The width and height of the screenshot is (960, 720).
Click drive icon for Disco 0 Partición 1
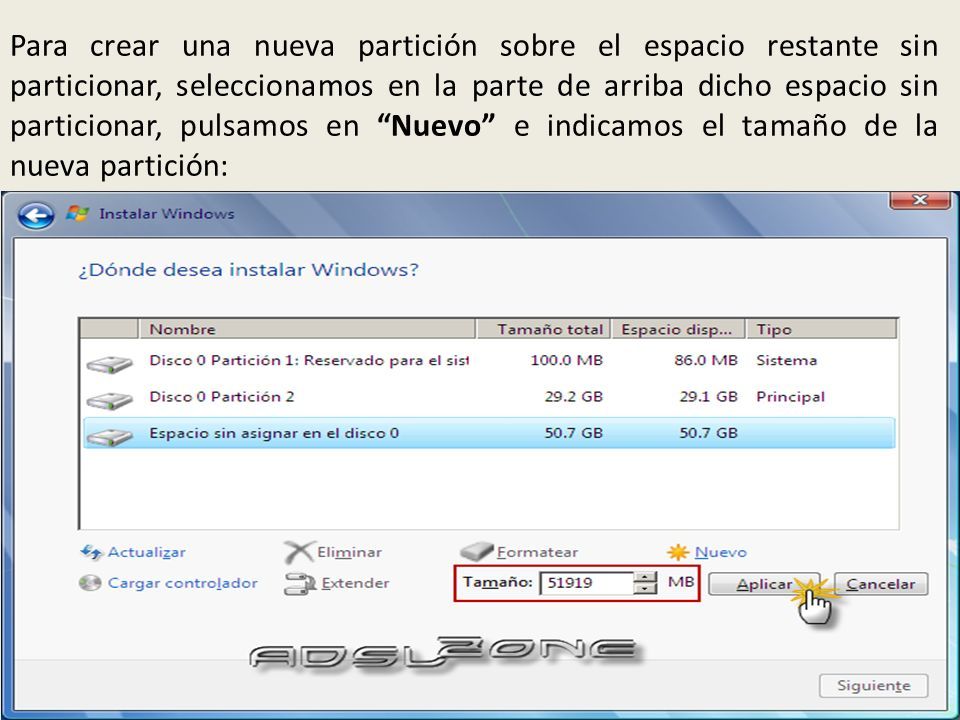(109, 364)
